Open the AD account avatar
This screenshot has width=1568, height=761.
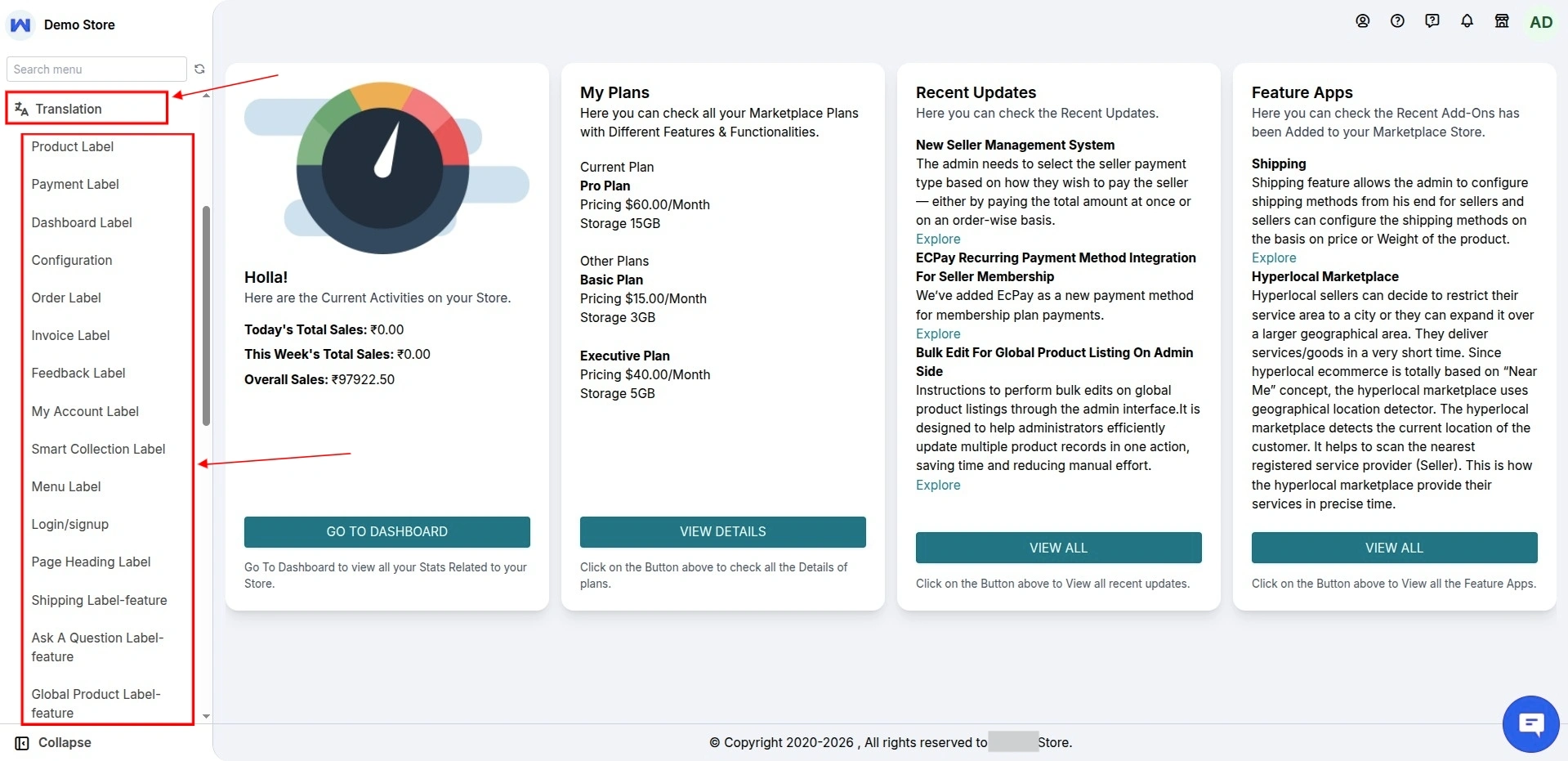[1541, 22]
